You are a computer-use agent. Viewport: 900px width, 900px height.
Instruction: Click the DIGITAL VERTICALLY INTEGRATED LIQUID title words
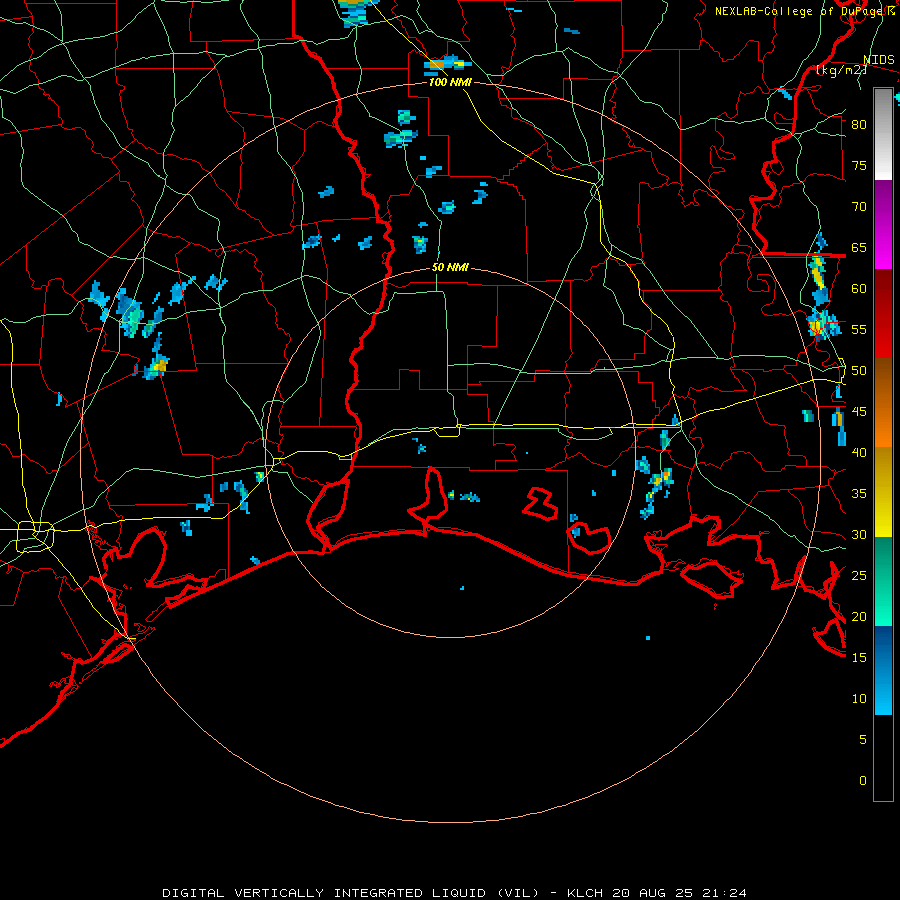click(324, 893)
